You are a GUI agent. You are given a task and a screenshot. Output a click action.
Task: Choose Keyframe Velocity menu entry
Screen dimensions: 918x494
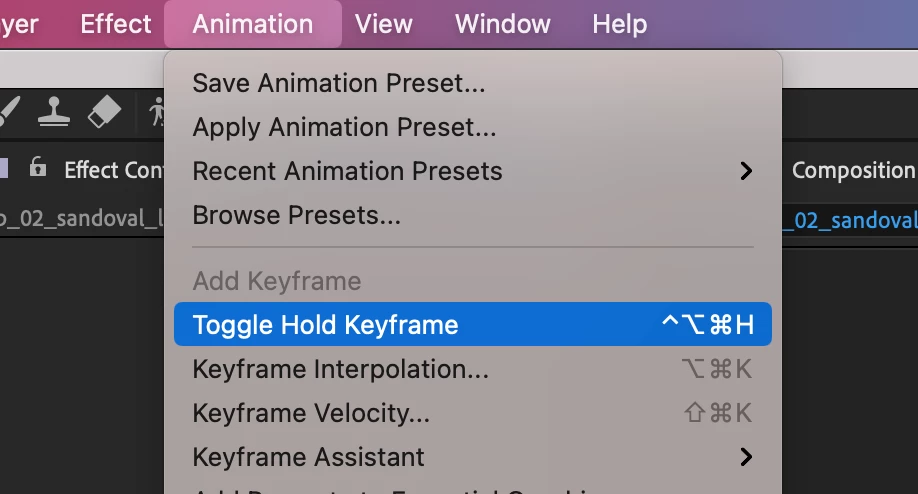[311, 413]
